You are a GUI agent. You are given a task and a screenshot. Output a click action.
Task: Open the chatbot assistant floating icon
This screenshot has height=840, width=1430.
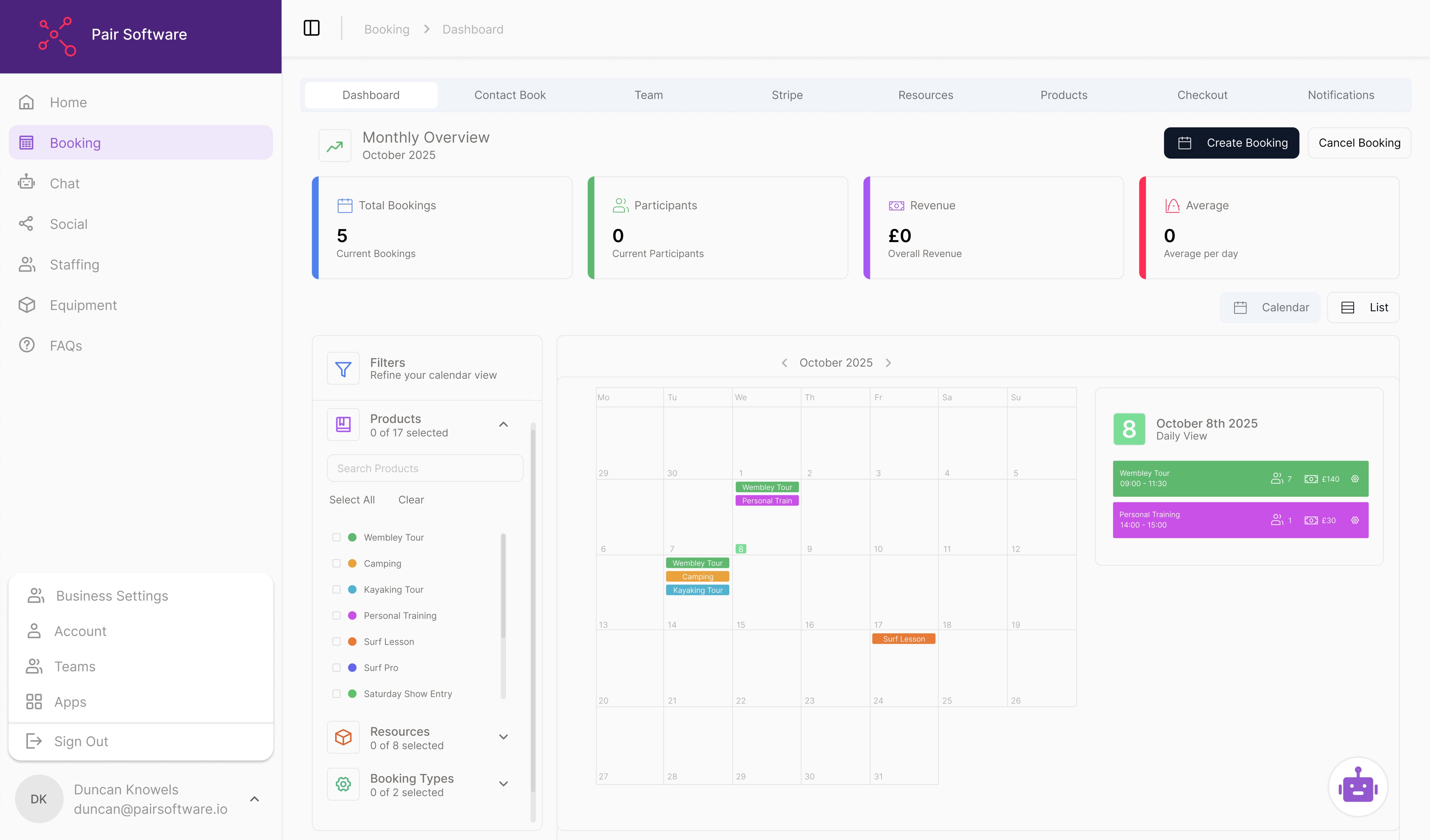(x=1357, y=787)
